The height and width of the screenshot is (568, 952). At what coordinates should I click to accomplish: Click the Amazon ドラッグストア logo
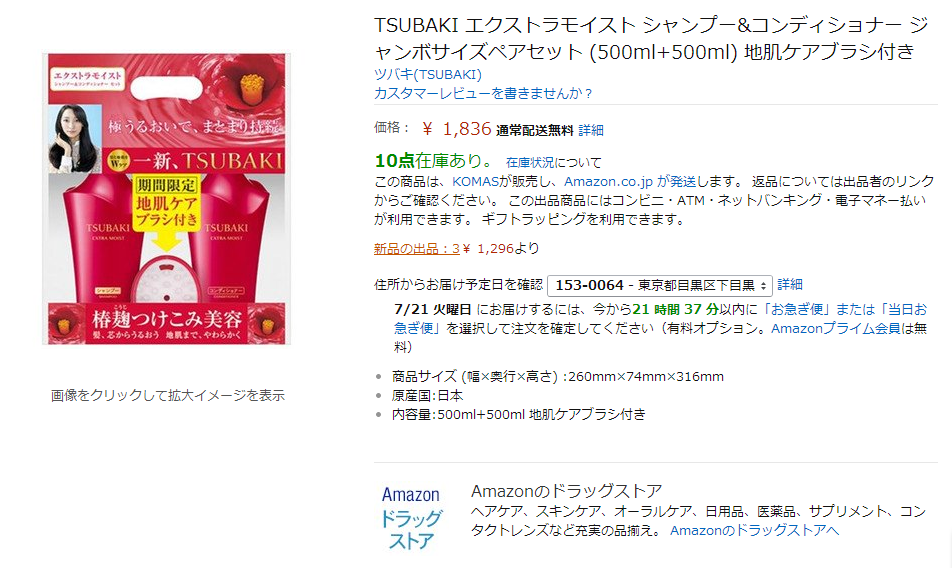[x=411, y=518]
